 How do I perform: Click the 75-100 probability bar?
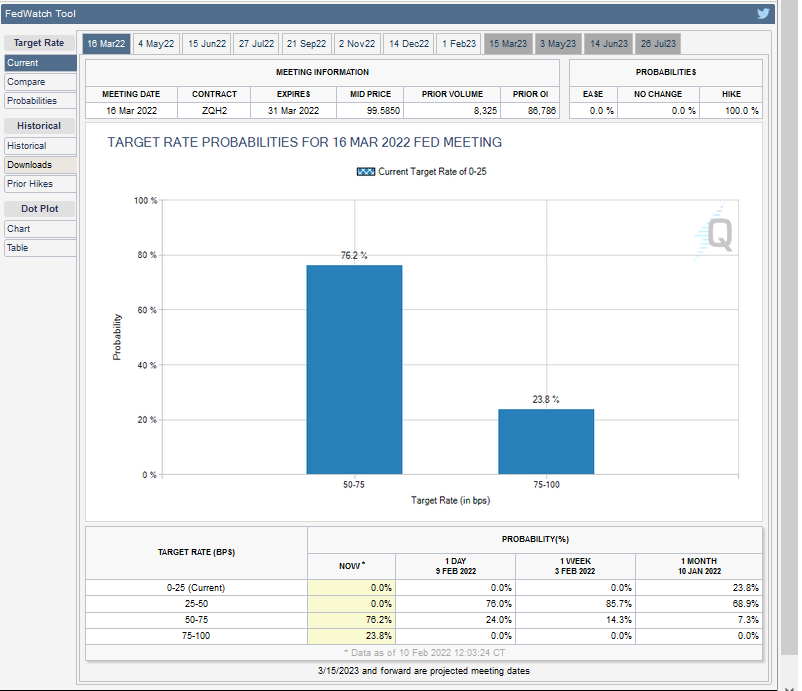[546, 441]
